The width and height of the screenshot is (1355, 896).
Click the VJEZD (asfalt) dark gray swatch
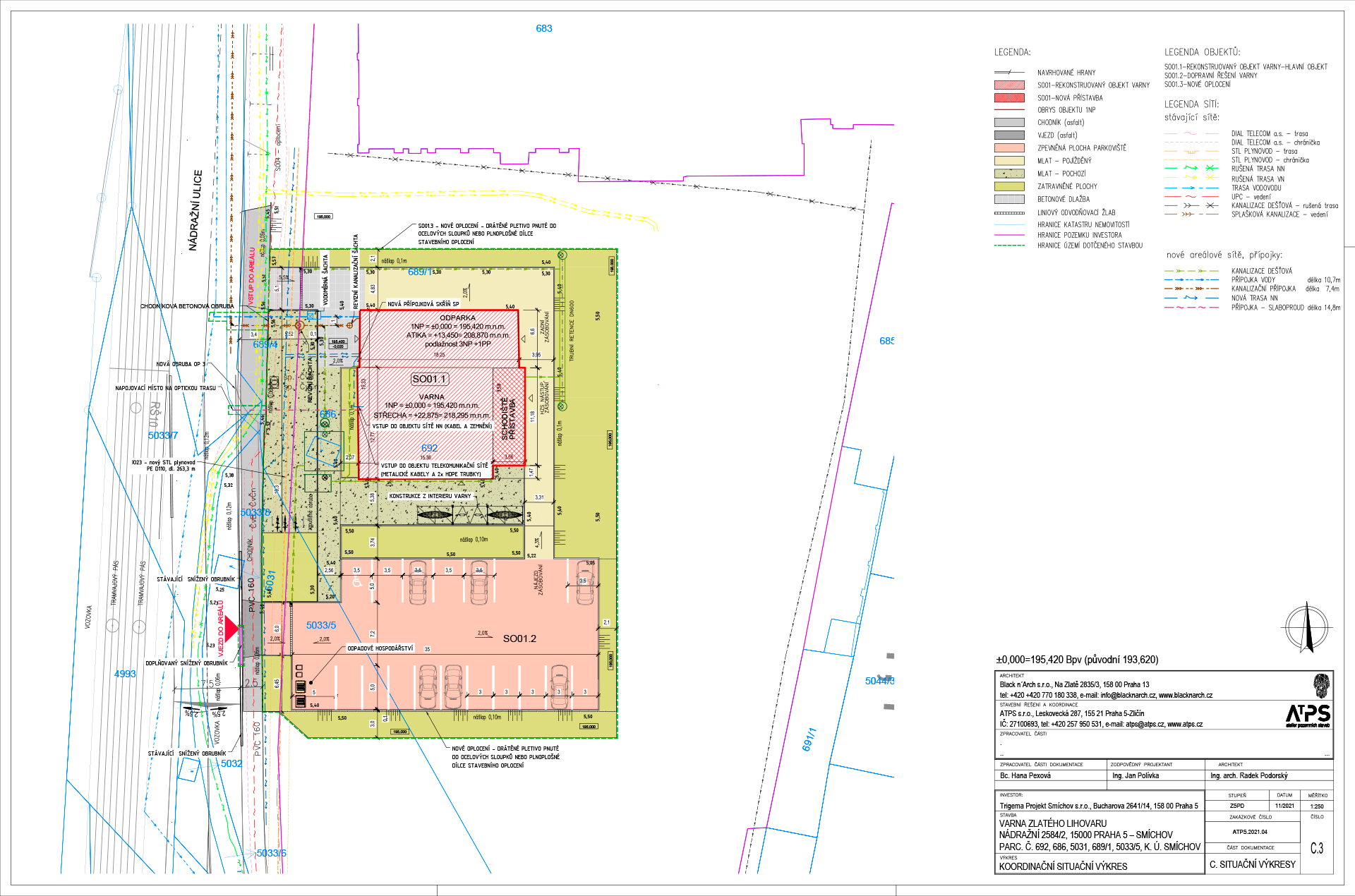(1008, 135)
